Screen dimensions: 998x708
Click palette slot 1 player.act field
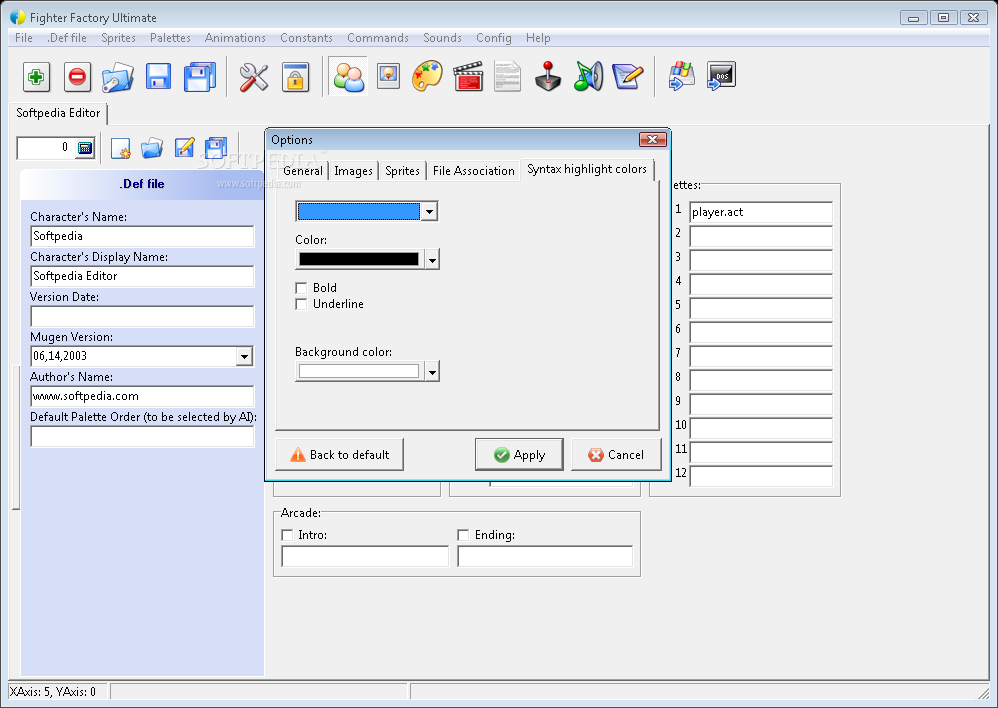pos(761,212)
